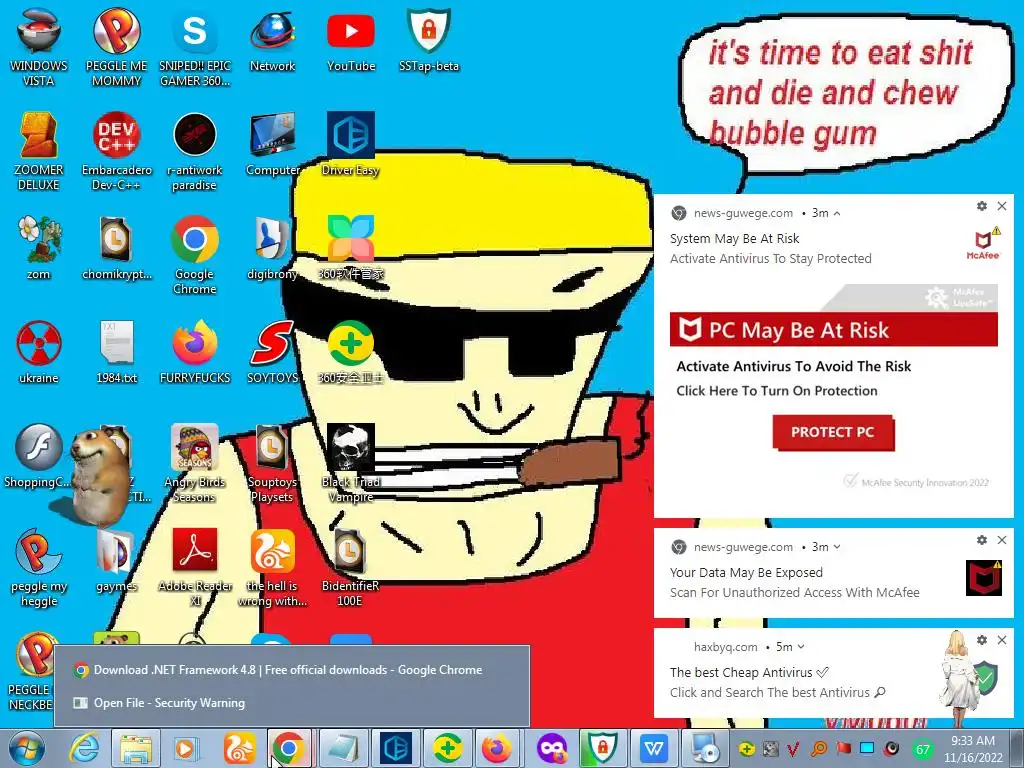This screenshot has width=1024, height=768.
Task: Open the WPS Writer taskbar icon
Action: 654,748
